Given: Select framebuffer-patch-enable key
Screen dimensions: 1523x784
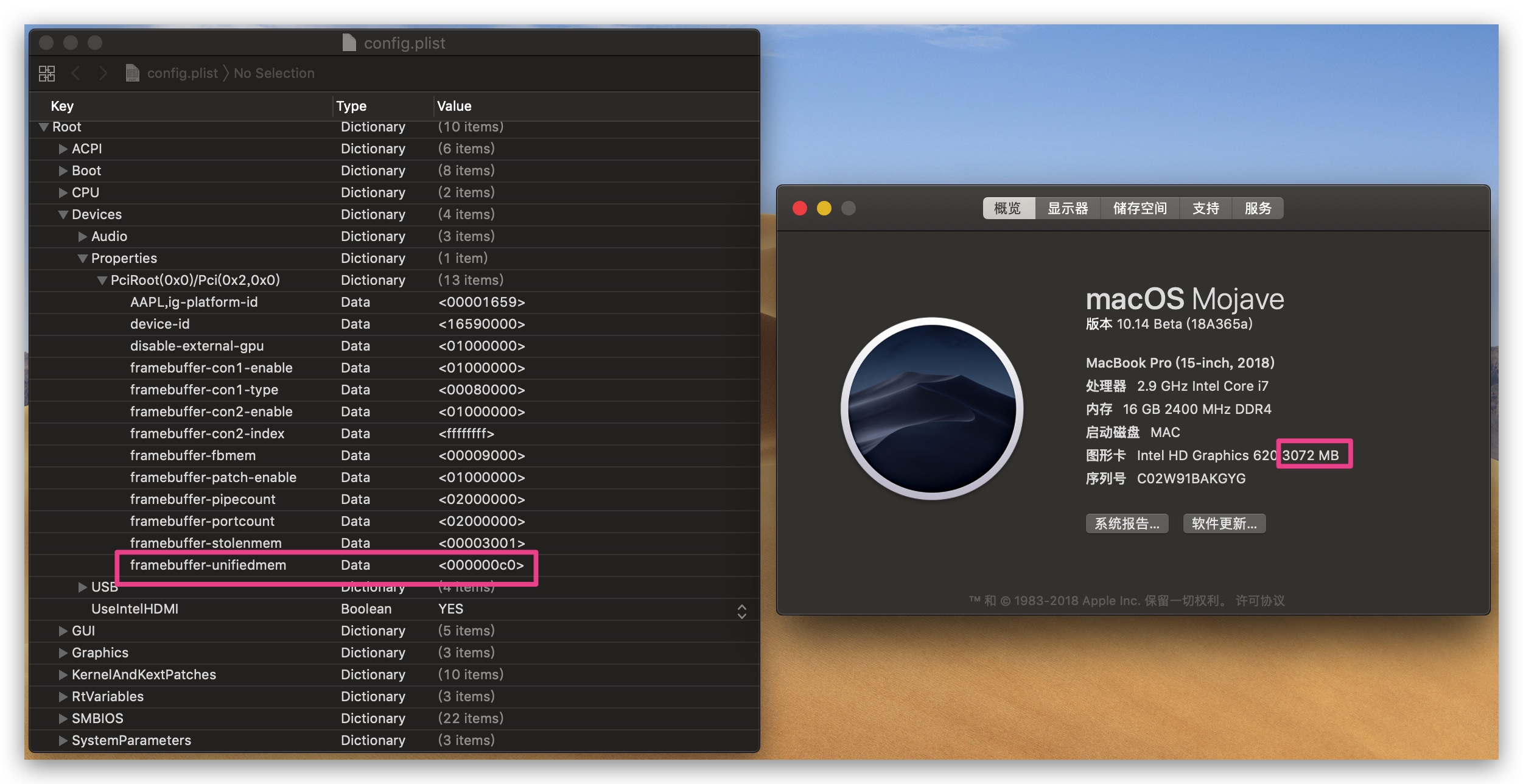Looking at the screenshot, I should pos(213,478).
